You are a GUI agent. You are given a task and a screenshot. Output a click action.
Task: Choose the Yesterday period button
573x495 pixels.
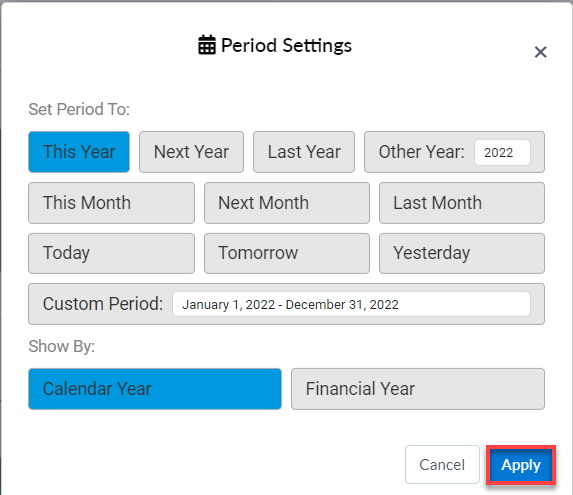pyautogui.click(x=462, y=253)
